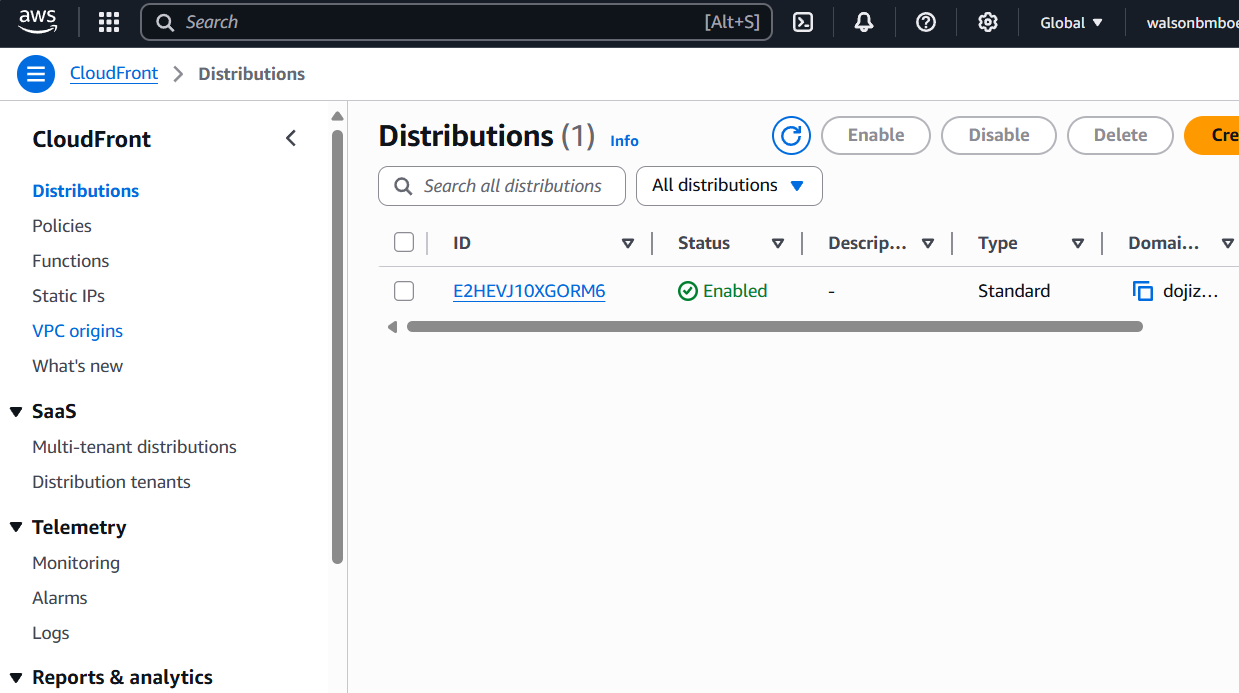This screenshot has height=693, width=1239.
Task: Open the notifications bell
Action: pyautogui.click(x=864, y=22)
